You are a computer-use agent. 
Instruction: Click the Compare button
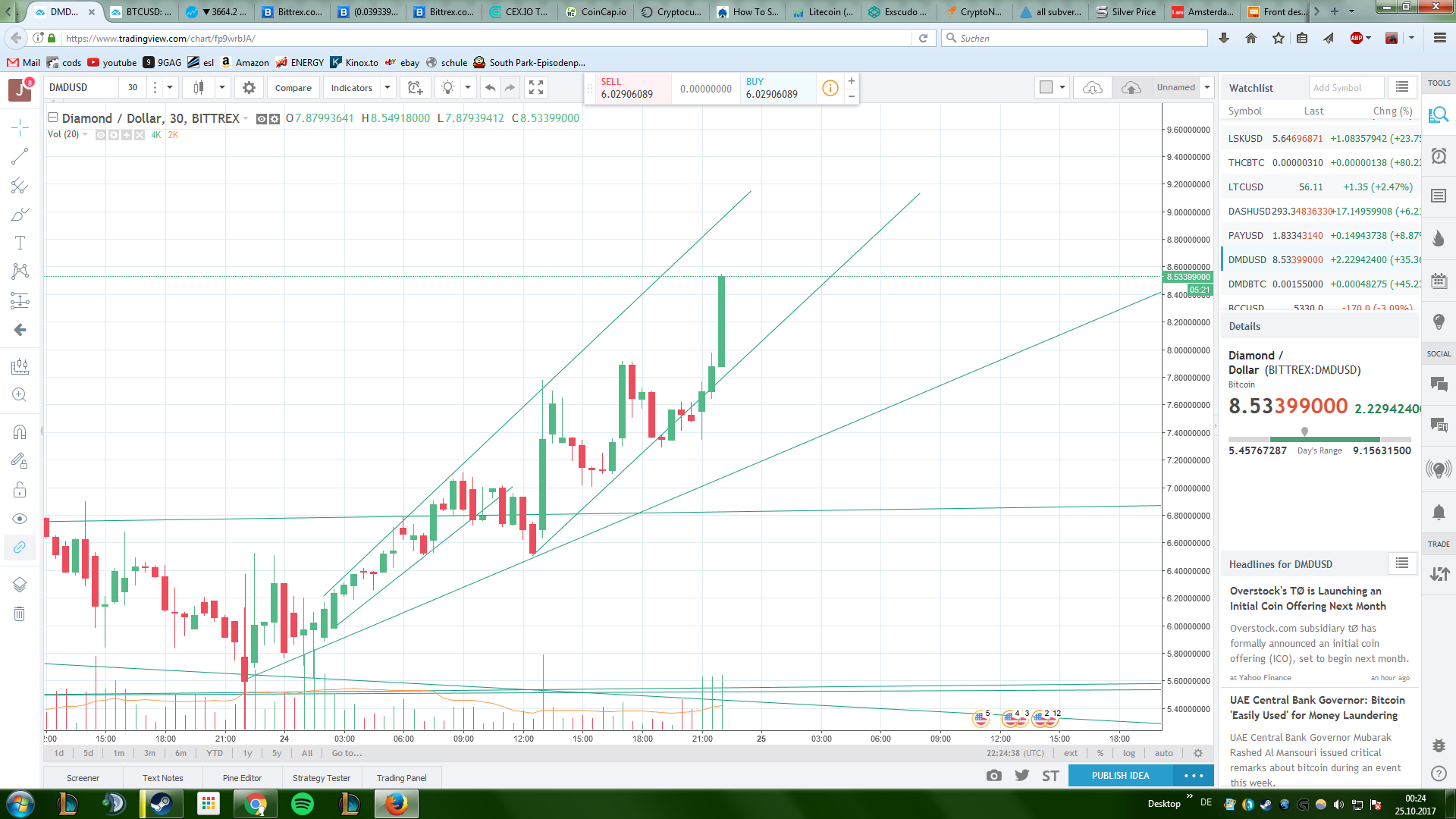click(x=293, y=88)
